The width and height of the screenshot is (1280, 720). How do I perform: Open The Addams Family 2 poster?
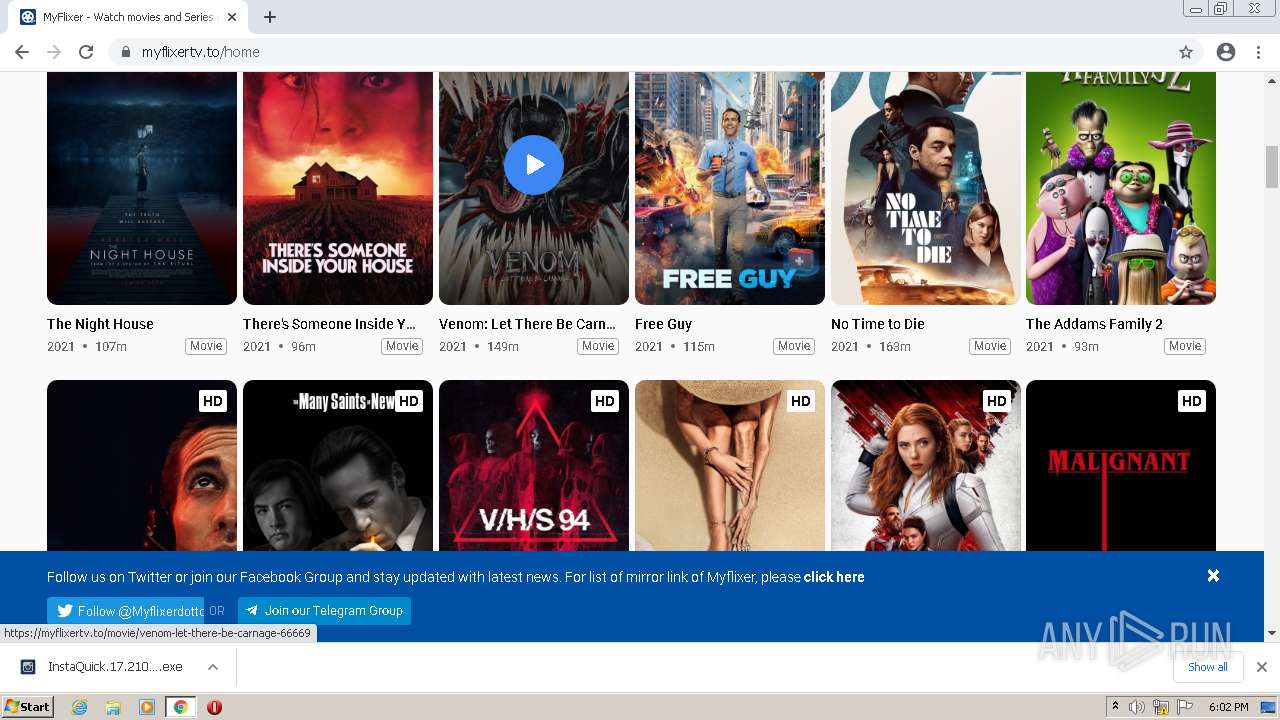(x=1121, y=188)
